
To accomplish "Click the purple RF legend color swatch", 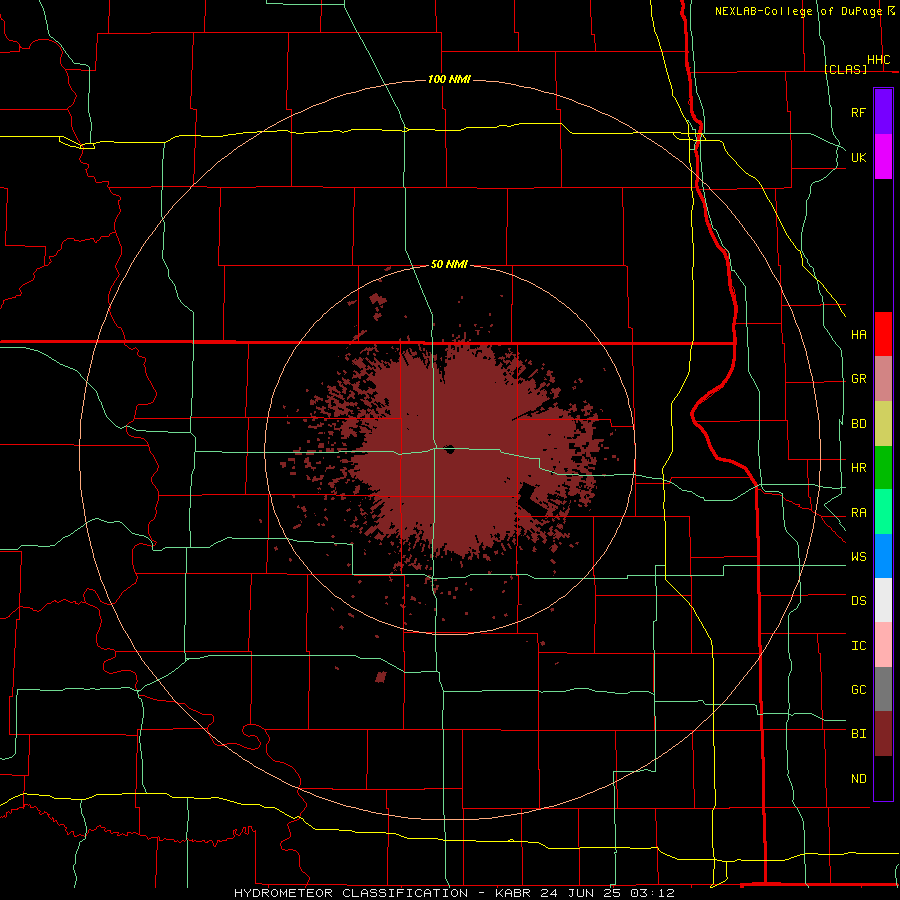I will (883, 112).
